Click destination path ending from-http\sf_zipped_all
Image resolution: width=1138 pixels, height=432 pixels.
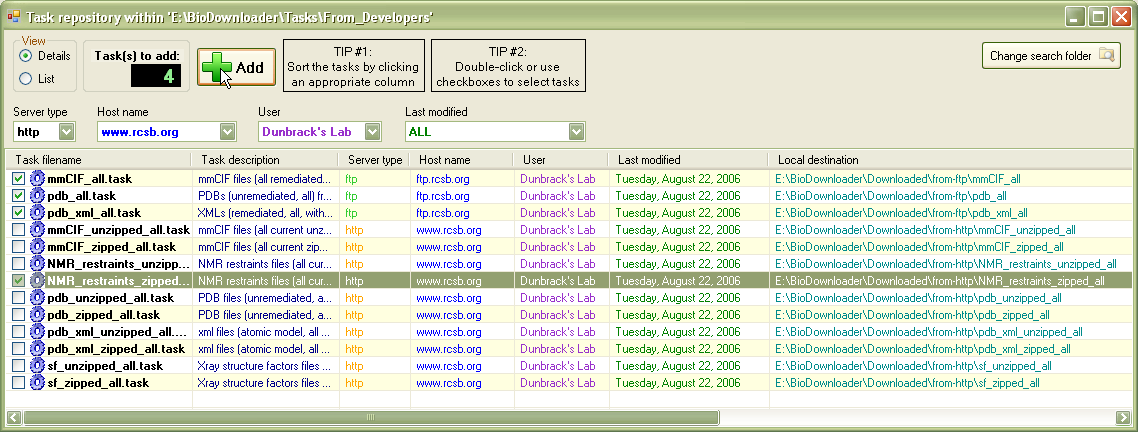pyautogui.click(x=907, y=383)
